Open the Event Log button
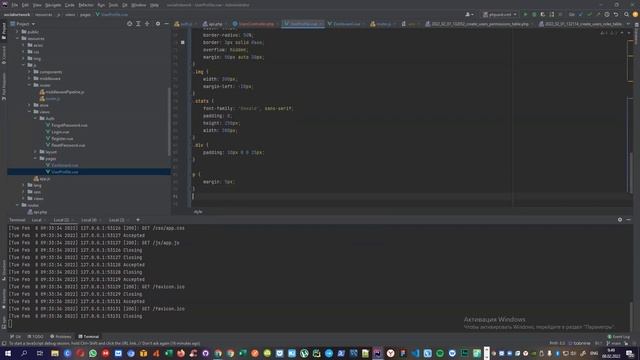Screen dimensions: 640x360 [x=618, y=337]
